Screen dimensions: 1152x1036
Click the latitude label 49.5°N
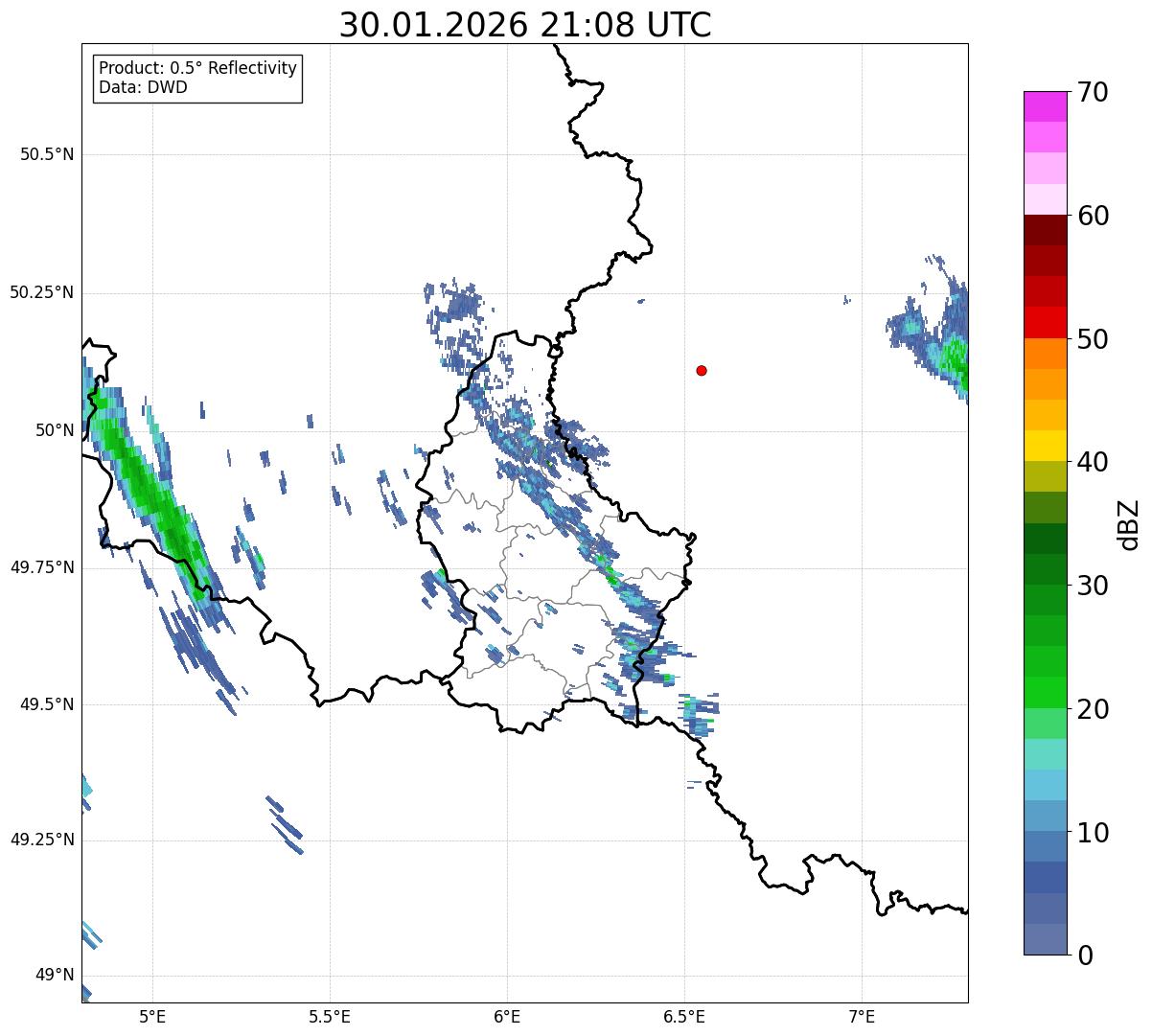47,704
